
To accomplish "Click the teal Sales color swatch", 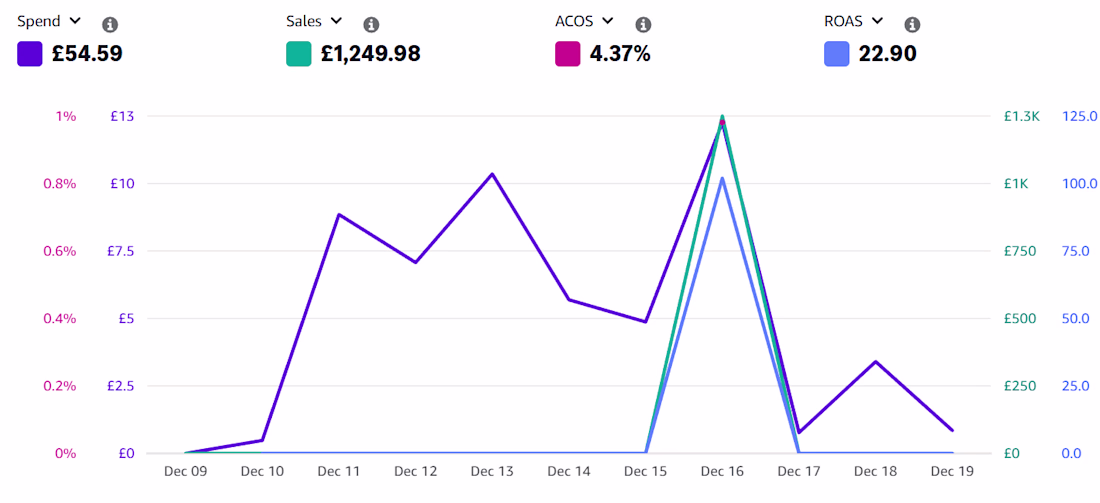I will pyautogui.click(x=298, y=54).
